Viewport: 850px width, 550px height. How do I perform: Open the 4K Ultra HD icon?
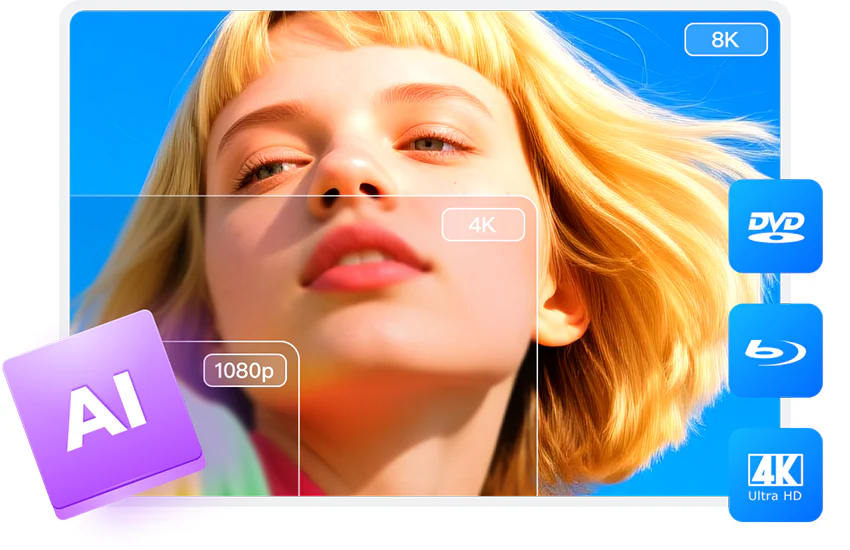click(775, 475)
